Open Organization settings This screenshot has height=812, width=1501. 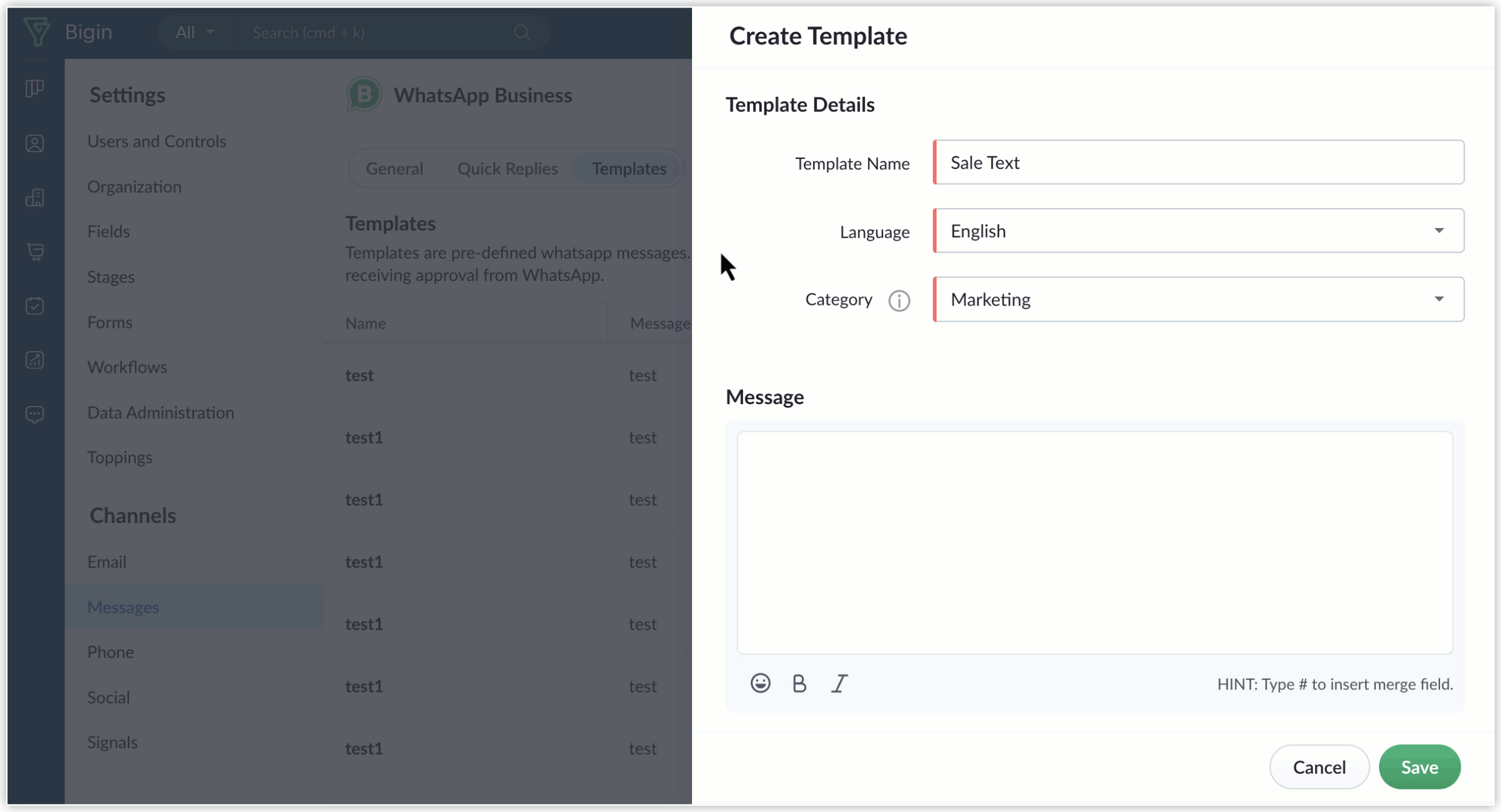[x=134, y=187]
